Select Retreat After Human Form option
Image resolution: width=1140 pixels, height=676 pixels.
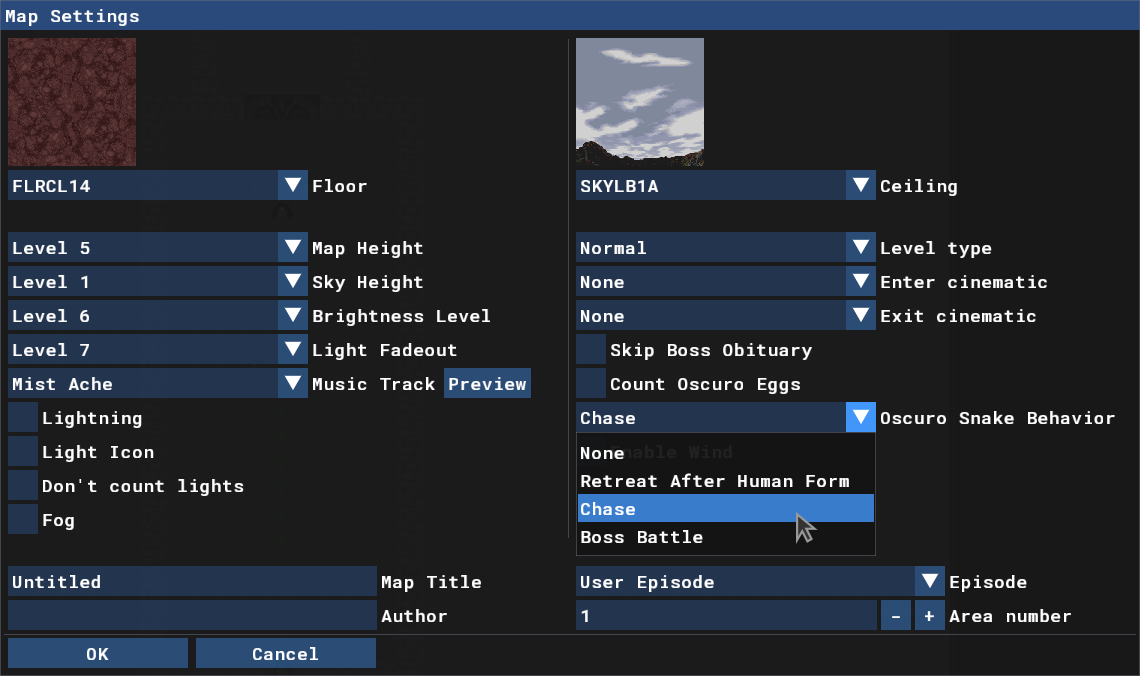[x=726, y=481]
